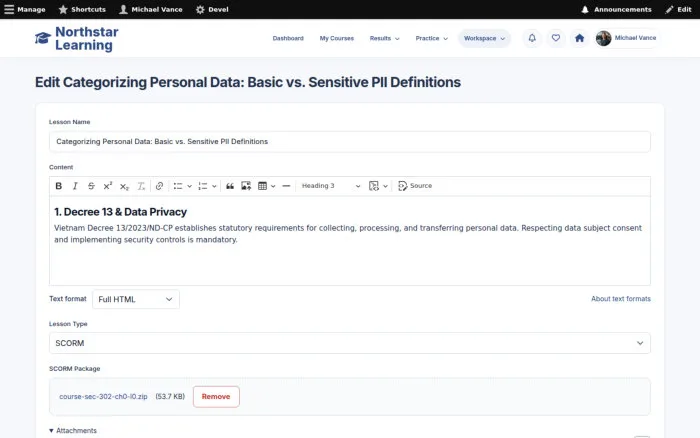The image size is (700, 438).
Task: Click the '1. Decree 13 & Data Privacy' heading
Action: click(121, 212)
